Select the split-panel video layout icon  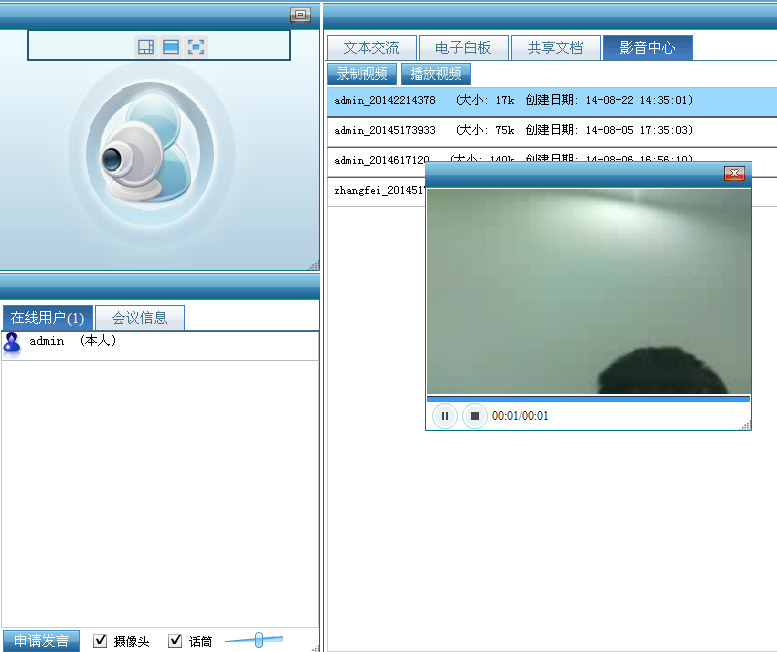pos(146,47)
